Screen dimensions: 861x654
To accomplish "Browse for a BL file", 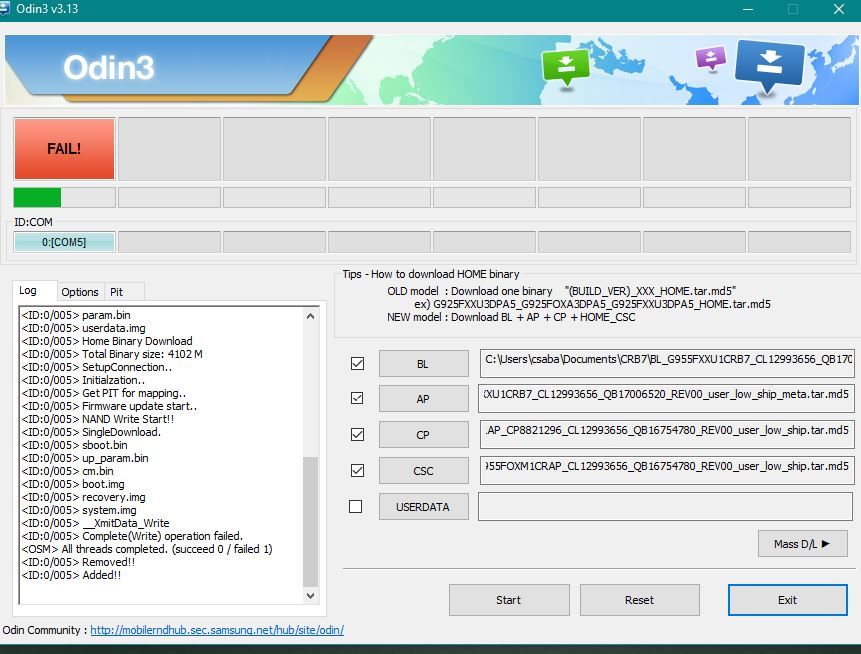I will click(x=423, y=364).
